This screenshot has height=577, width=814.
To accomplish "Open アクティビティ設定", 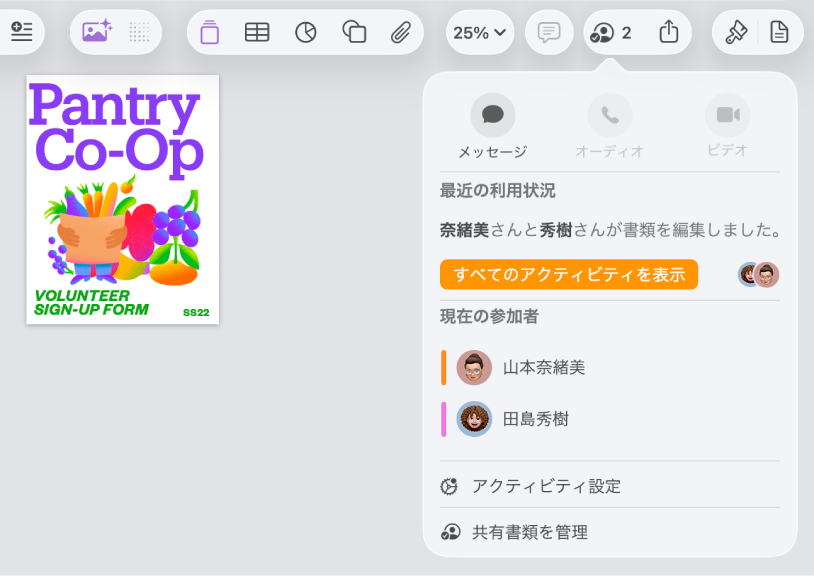I will click(546, 486).
